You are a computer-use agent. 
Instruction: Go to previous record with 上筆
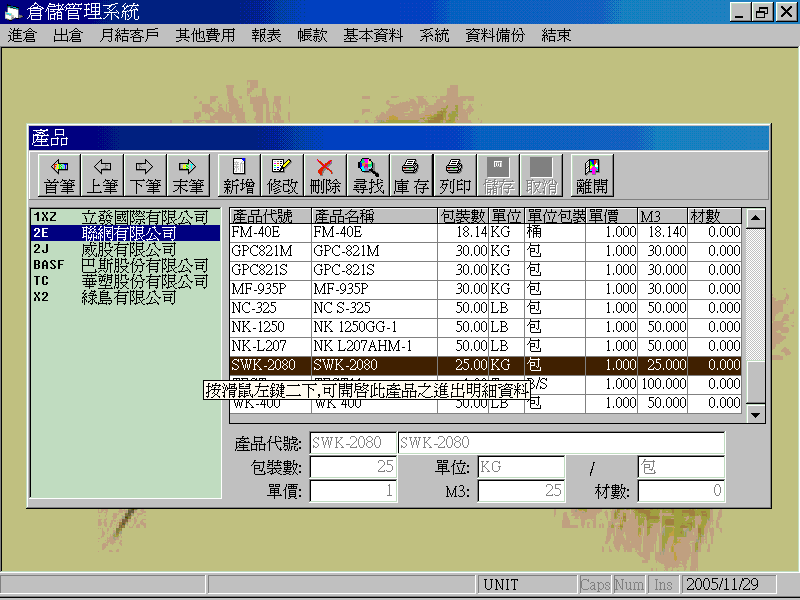click(x=102, y=175)
